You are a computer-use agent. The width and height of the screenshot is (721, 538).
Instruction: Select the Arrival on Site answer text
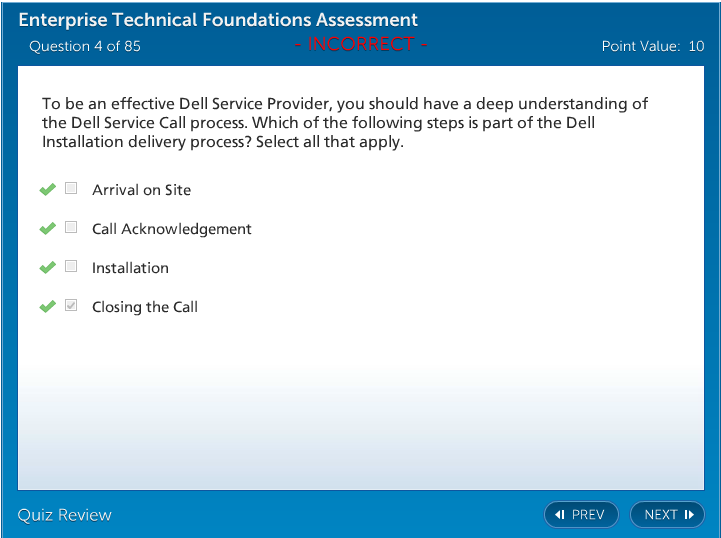point(141,190)
